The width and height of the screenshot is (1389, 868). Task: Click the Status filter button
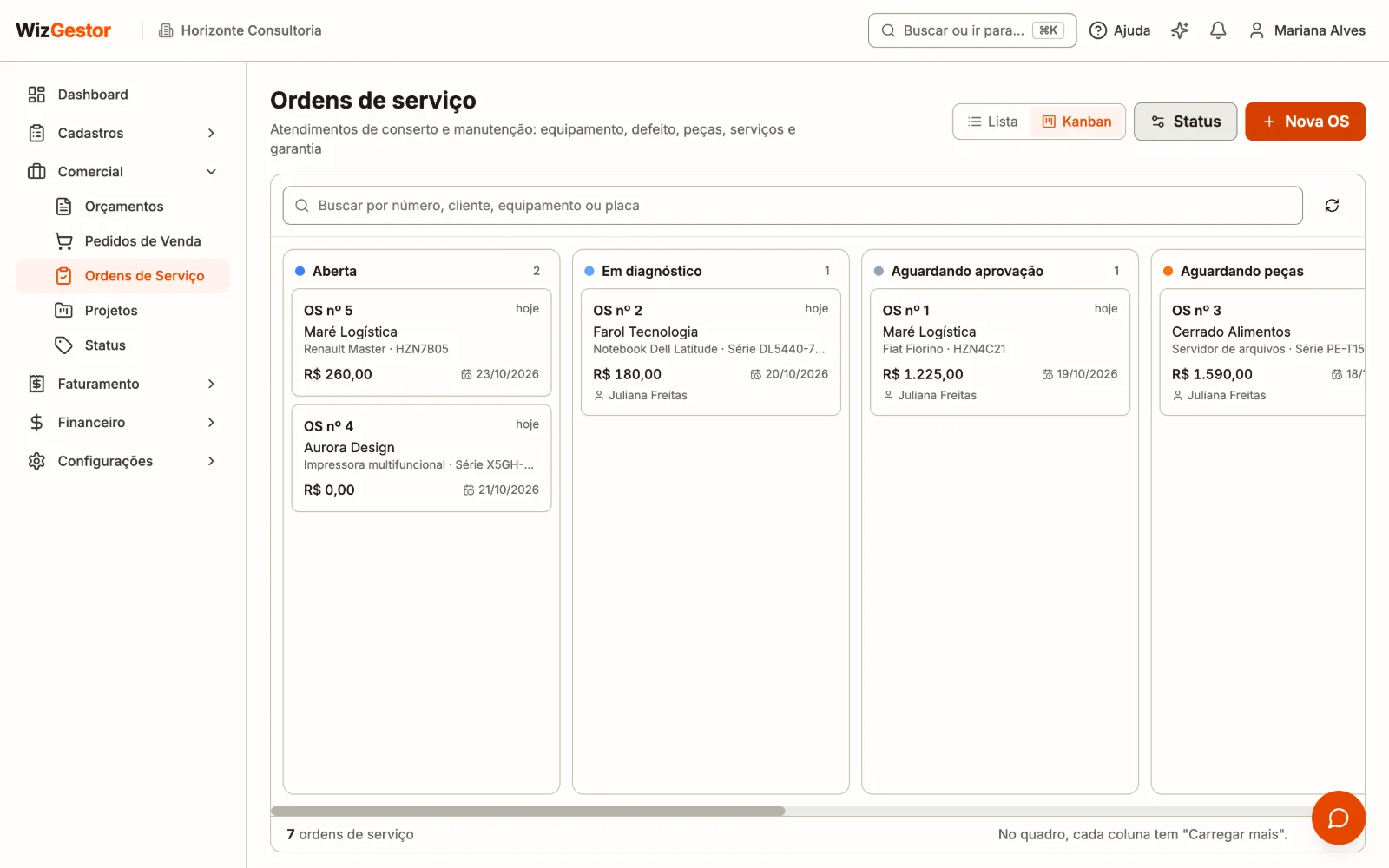(1185, 122)
